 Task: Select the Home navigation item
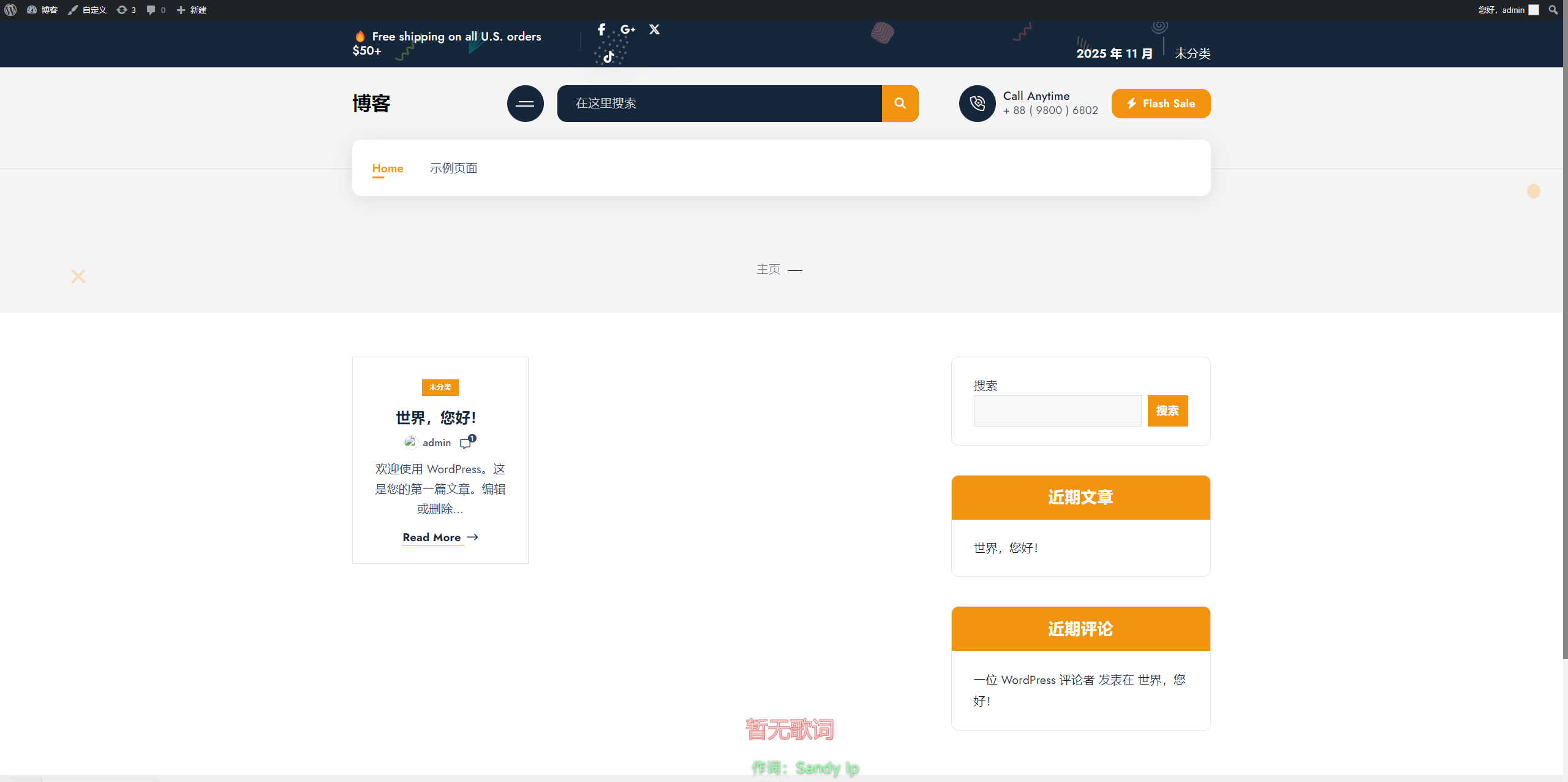click(x=387, y=169)
